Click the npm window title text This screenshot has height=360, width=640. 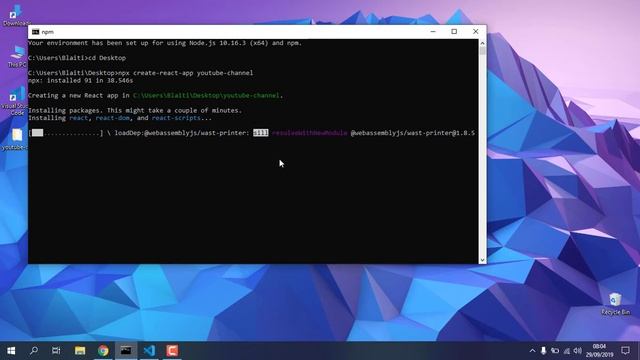tap(47, 32)
